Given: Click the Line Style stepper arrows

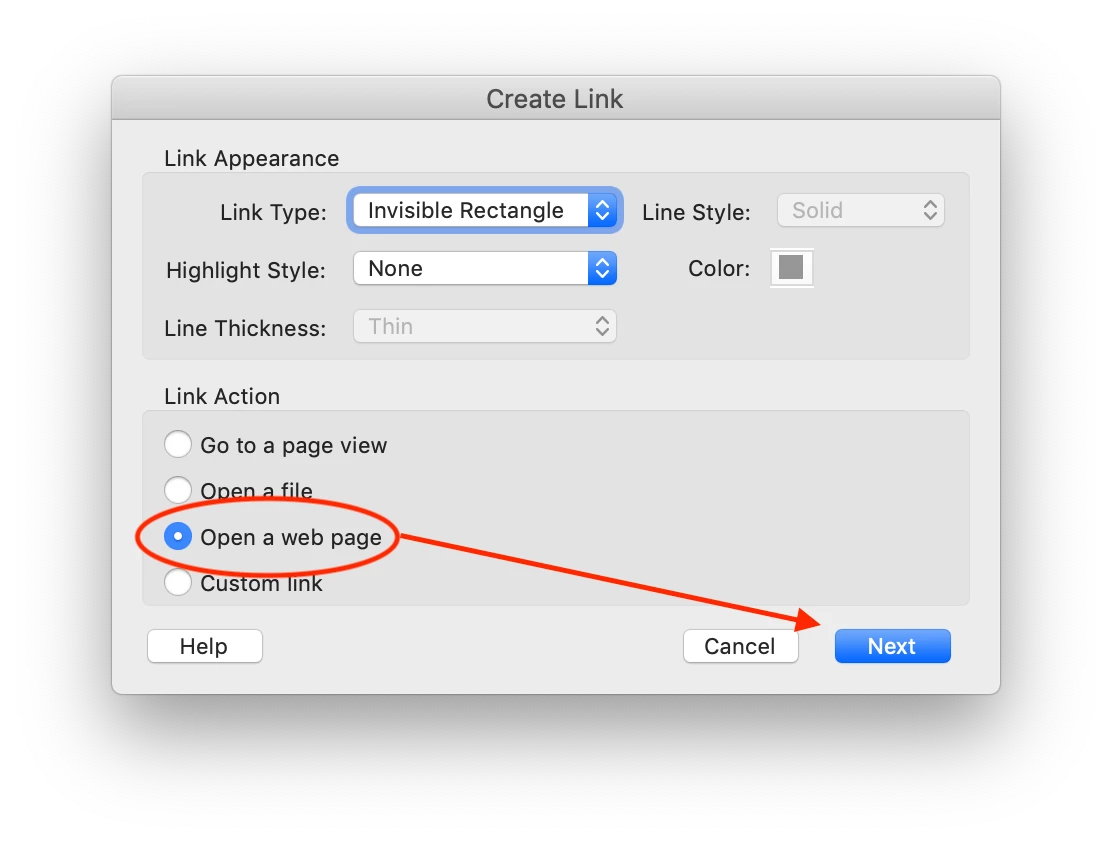Looking at the screenshot, I should (930, 210).
